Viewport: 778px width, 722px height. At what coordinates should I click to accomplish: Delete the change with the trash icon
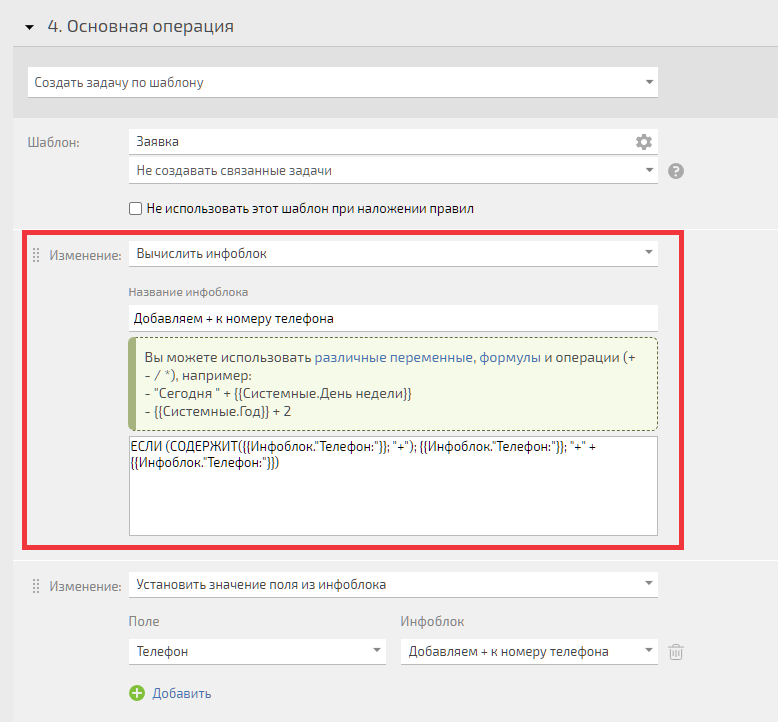pos(676,652)
